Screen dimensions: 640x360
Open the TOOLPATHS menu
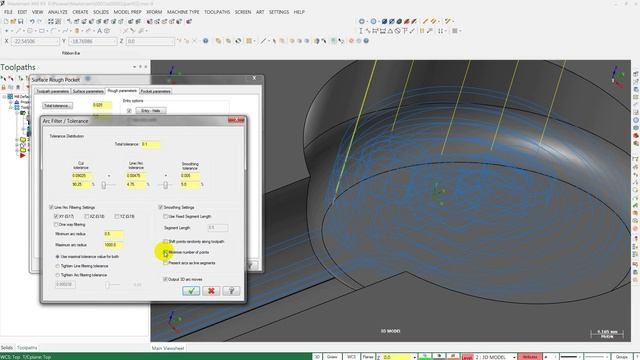tap(217, 12)
